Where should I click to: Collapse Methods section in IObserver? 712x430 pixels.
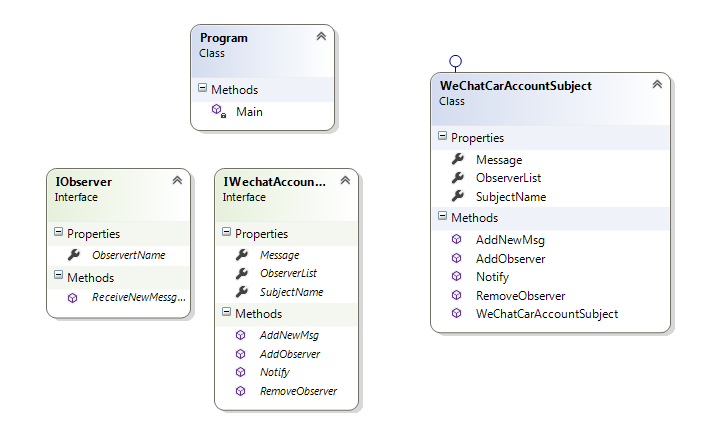pyautogui.click(x=59, y=275)
